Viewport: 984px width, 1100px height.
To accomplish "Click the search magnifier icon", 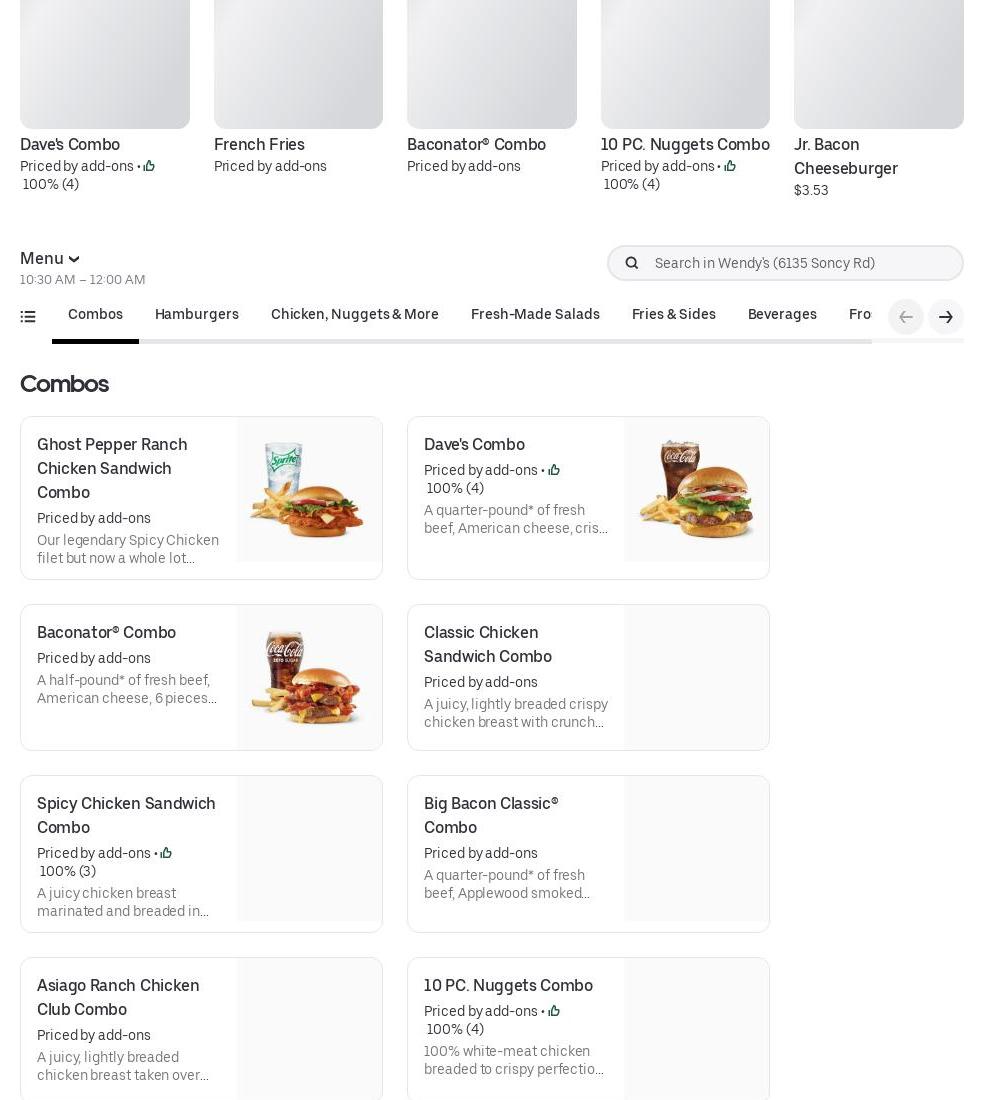I will 632,263.
